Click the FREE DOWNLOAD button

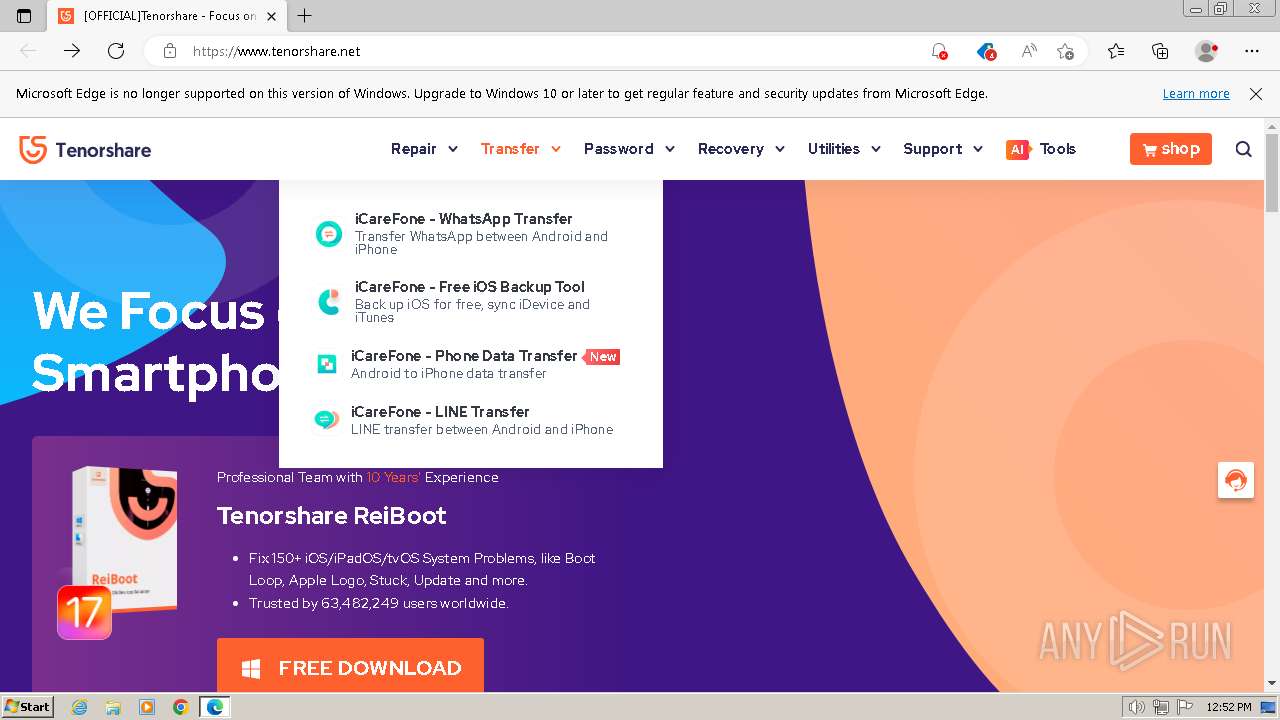pyautogui.click(x=350, y=666)
